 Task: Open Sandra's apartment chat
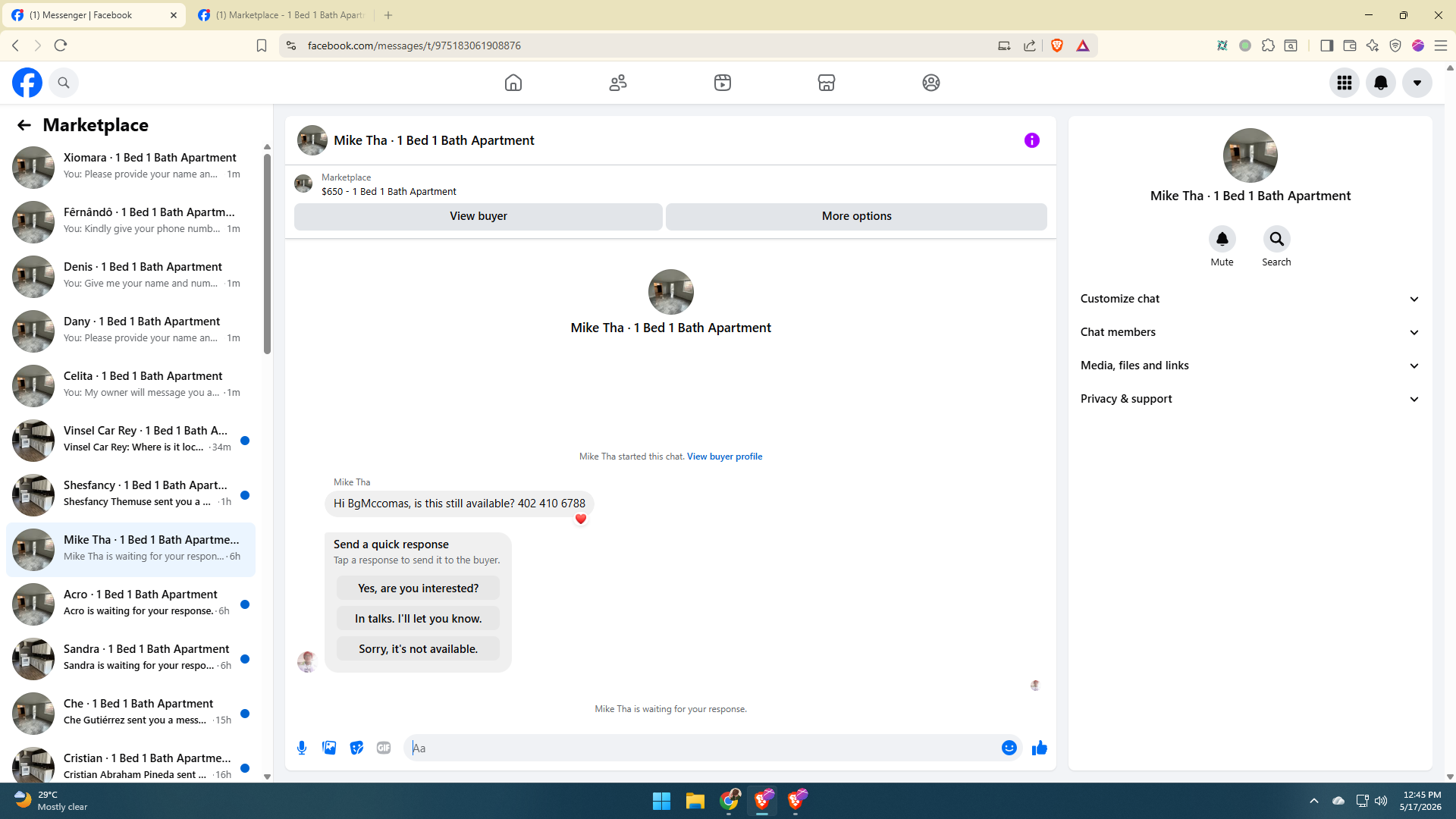pos(130,658)
